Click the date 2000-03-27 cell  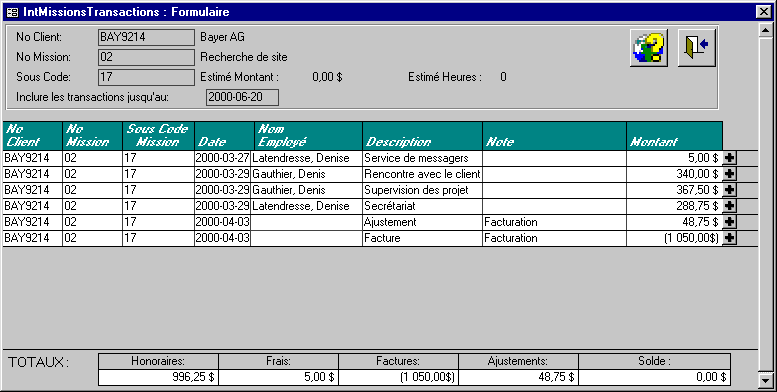click(222, 158)
